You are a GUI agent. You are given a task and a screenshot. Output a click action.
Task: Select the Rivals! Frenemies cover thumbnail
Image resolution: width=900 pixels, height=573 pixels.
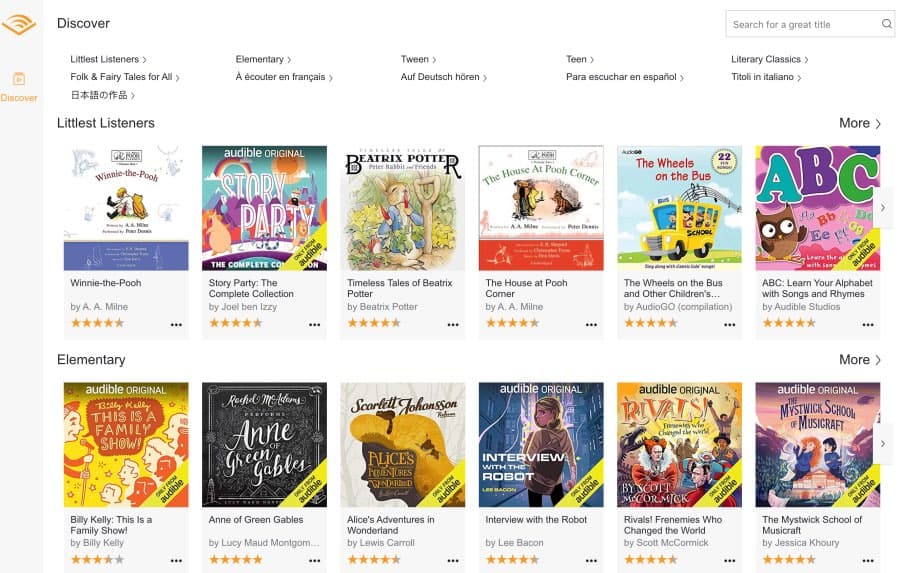click(680, 445)
